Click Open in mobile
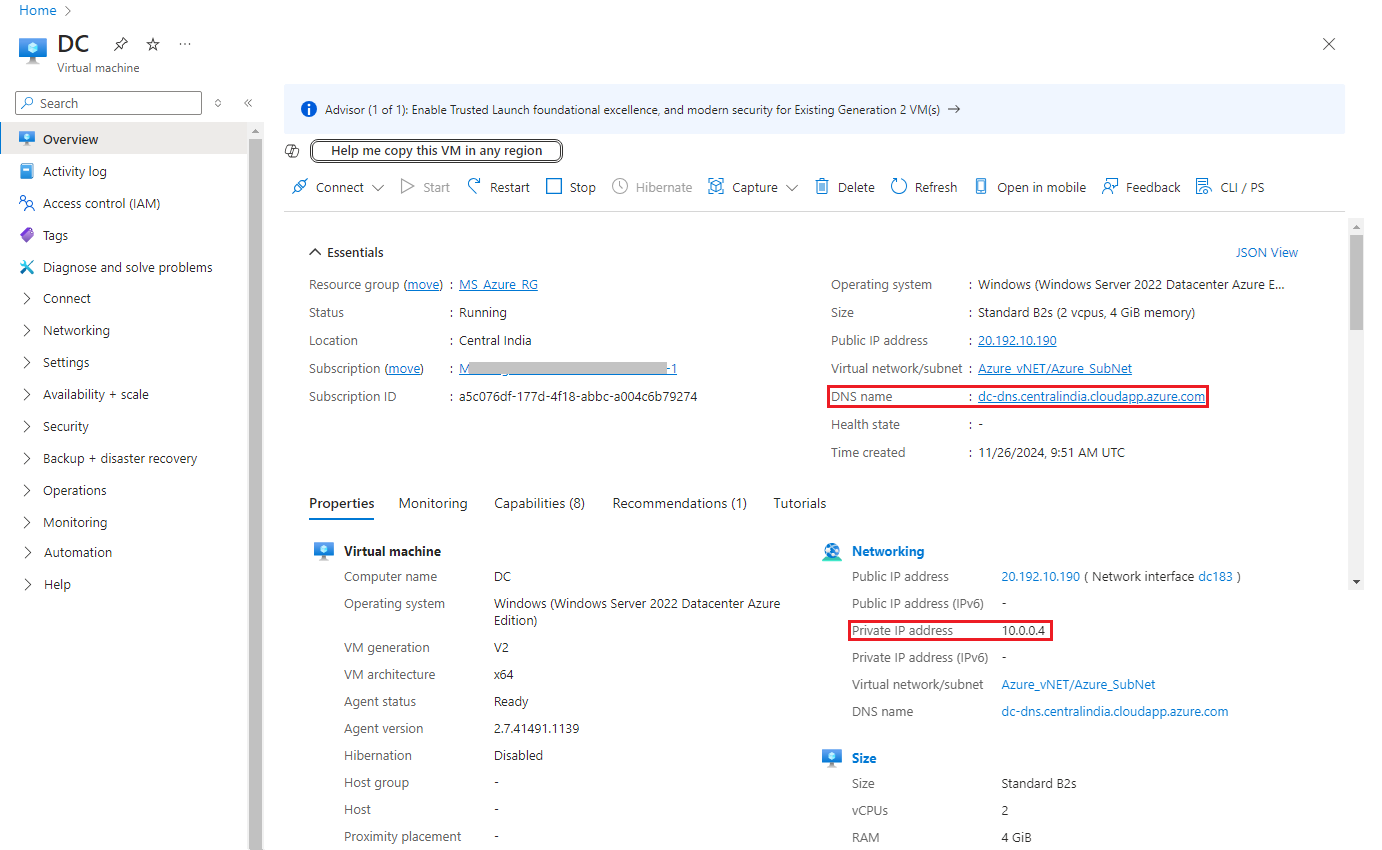Viewport: 1382px width, 850px height. pyautogui.click(x=1030, y=187)
